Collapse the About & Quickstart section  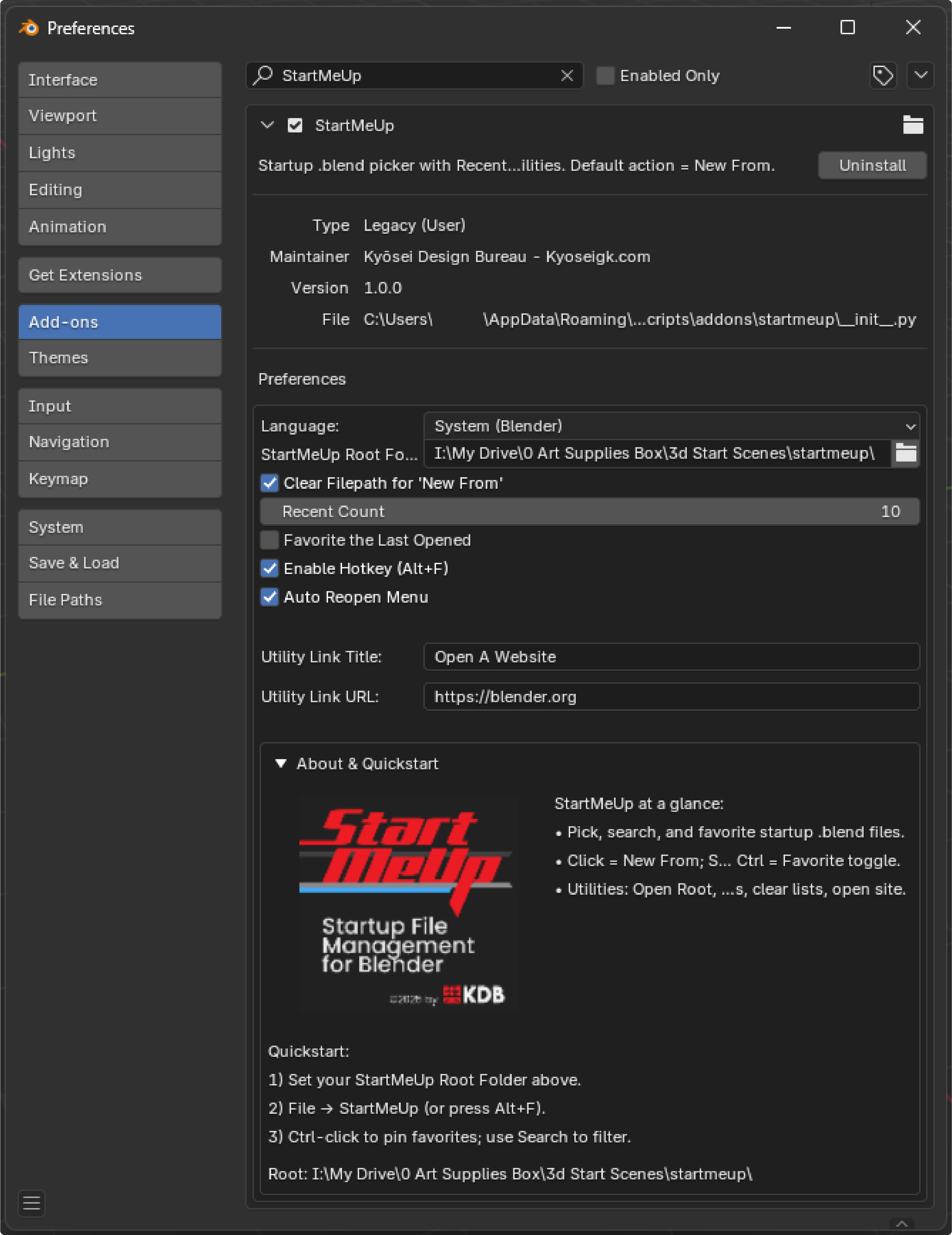pos(281,763)
